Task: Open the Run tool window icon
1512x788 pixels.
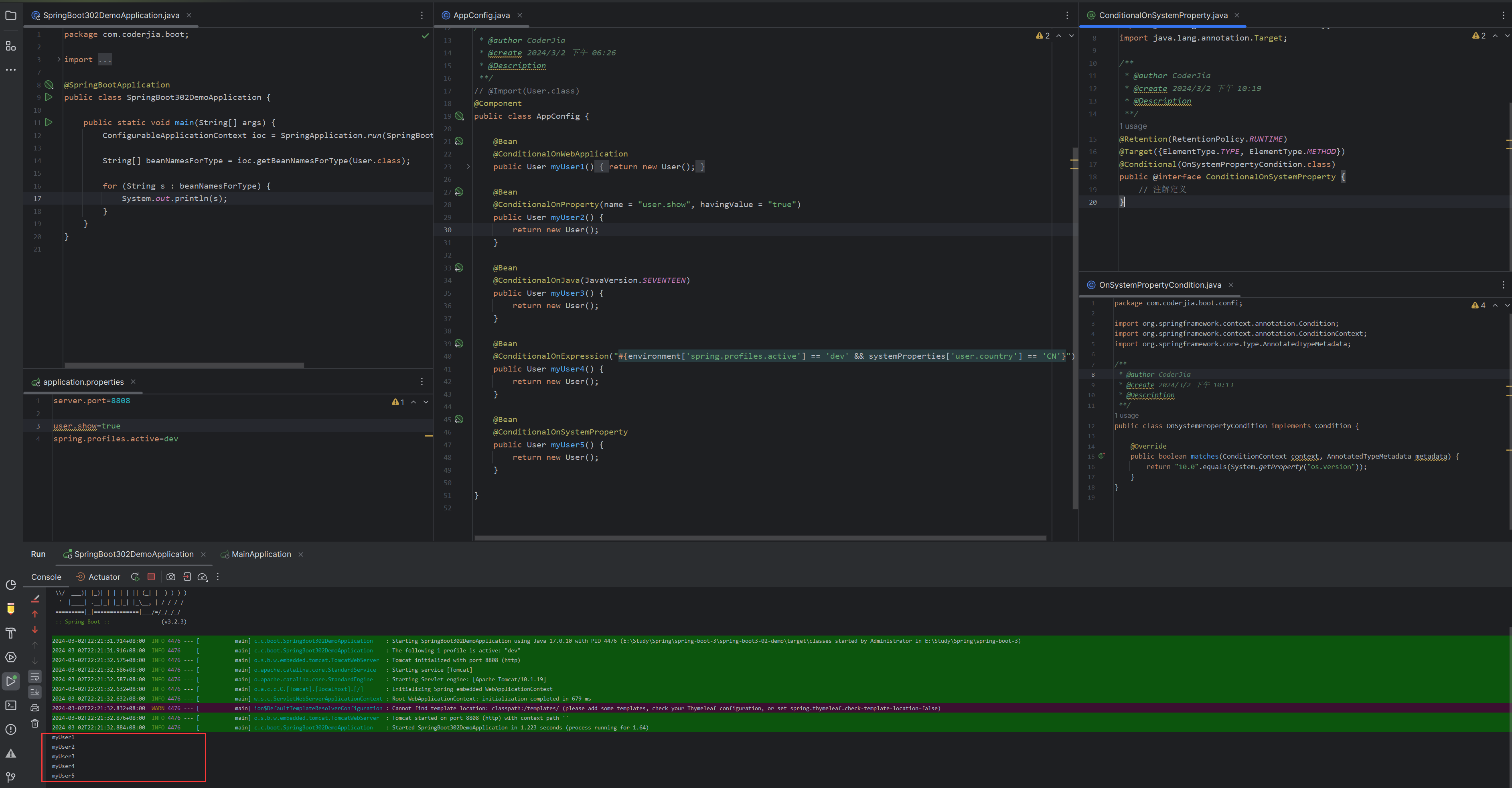Action: (10, 681)
